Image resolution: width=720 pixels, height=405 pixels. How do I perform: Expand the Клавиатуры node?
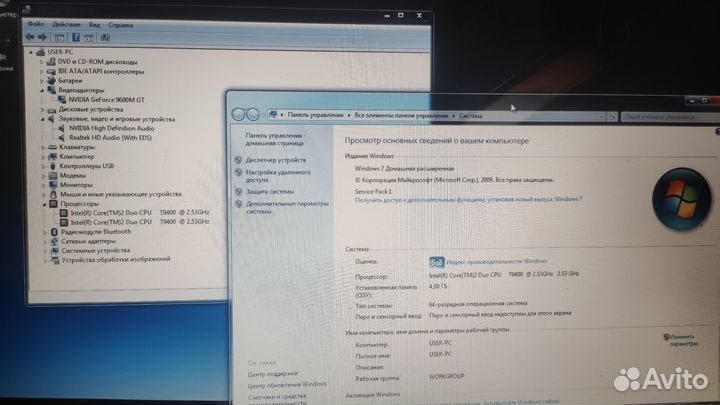[44, 147]
